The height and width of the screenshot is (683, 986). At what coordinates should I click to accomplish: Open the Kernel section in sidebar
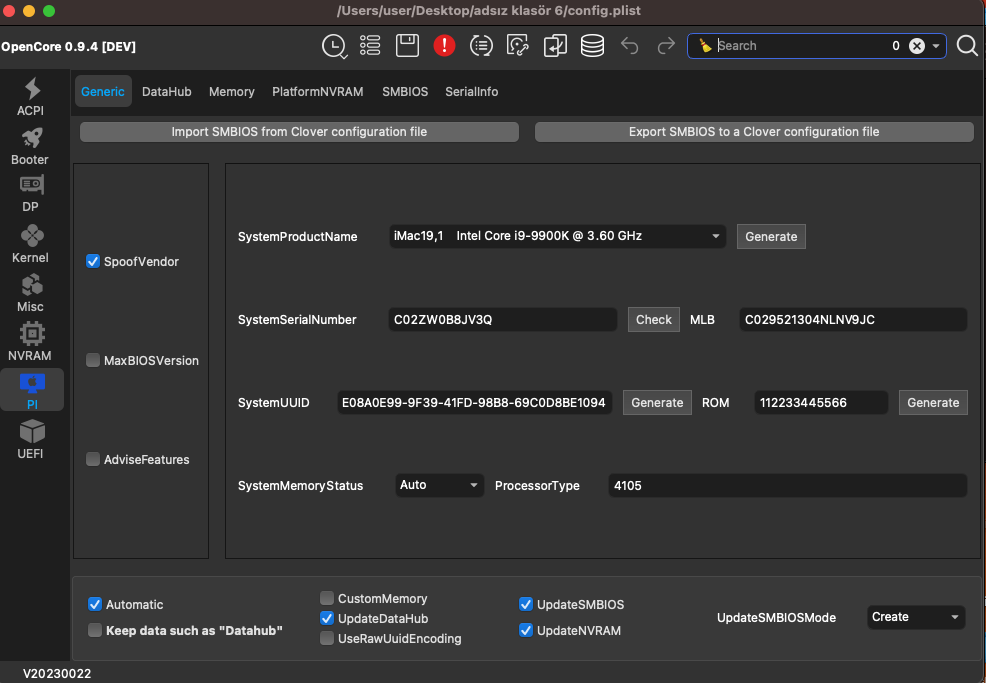point(30,243)
